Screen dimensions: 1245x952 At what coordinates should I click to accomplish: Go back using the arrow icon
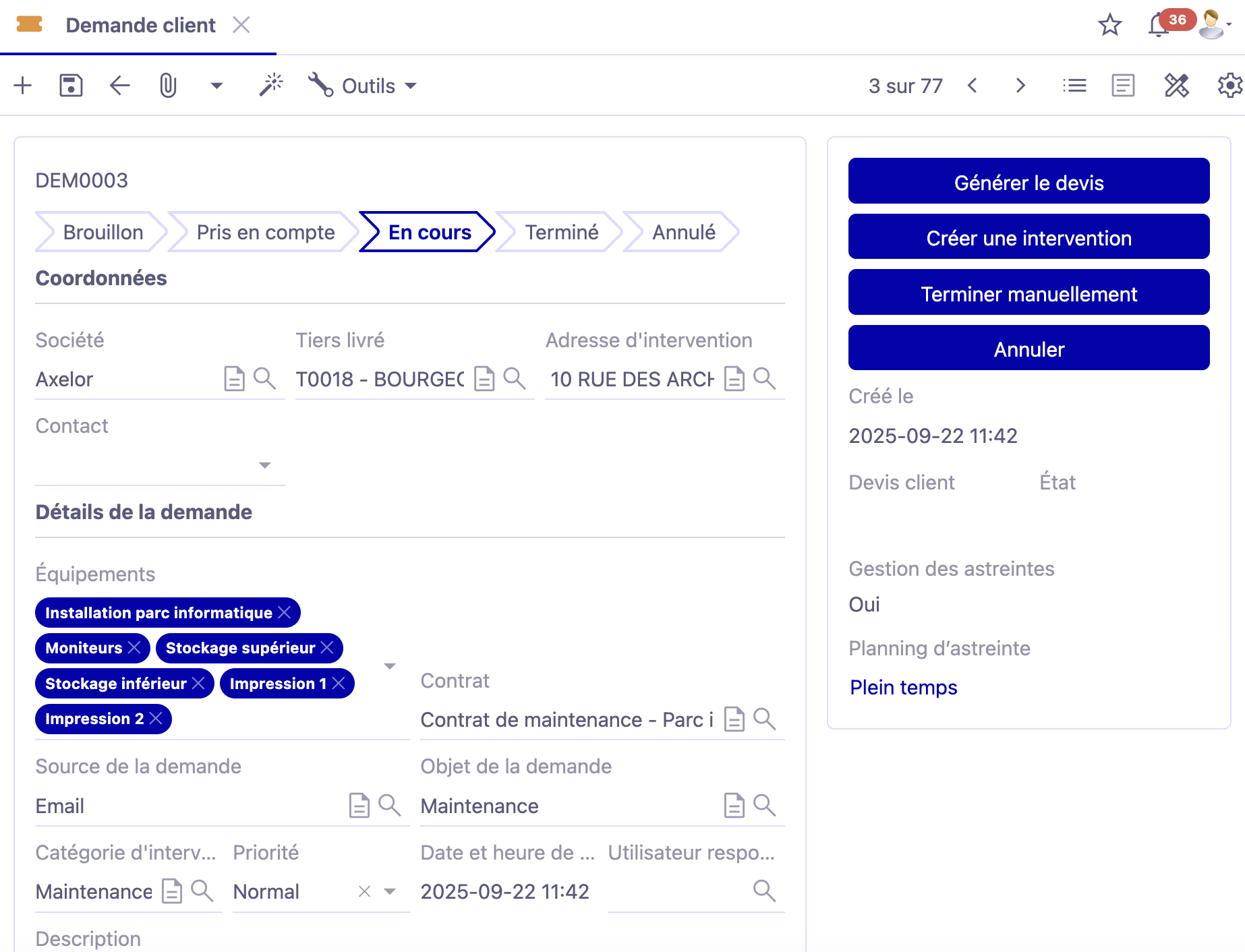119,86
